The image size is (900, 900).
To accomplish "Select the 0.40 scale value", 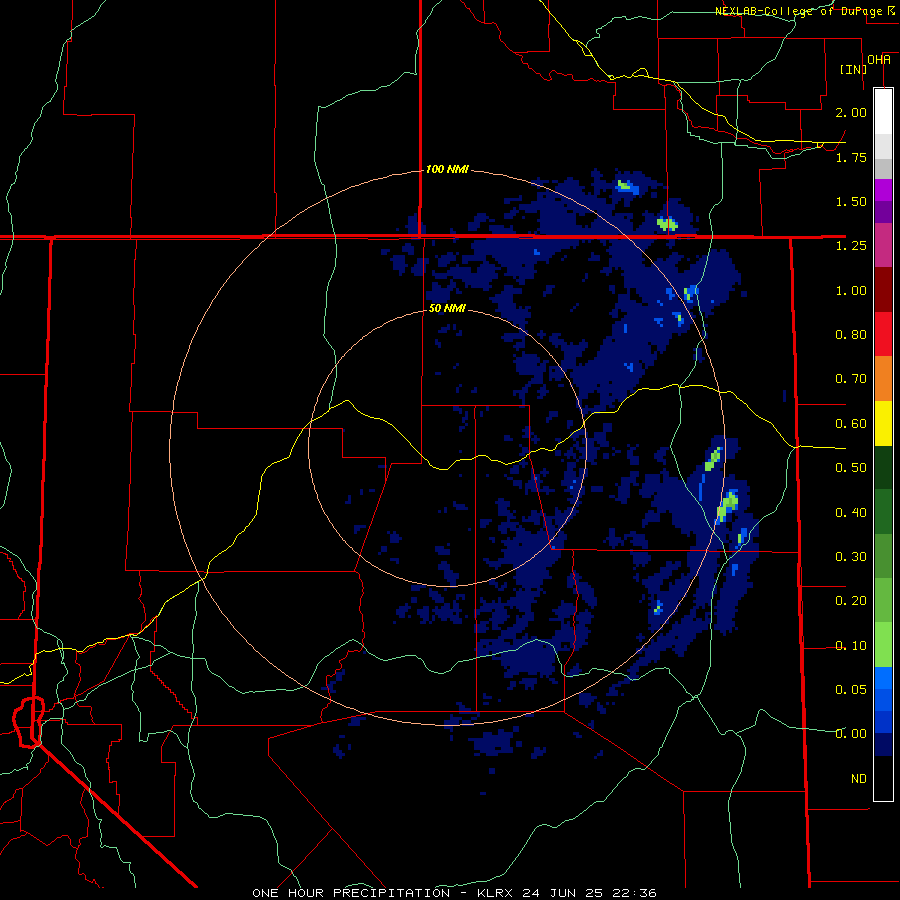I will pos(851,512).
